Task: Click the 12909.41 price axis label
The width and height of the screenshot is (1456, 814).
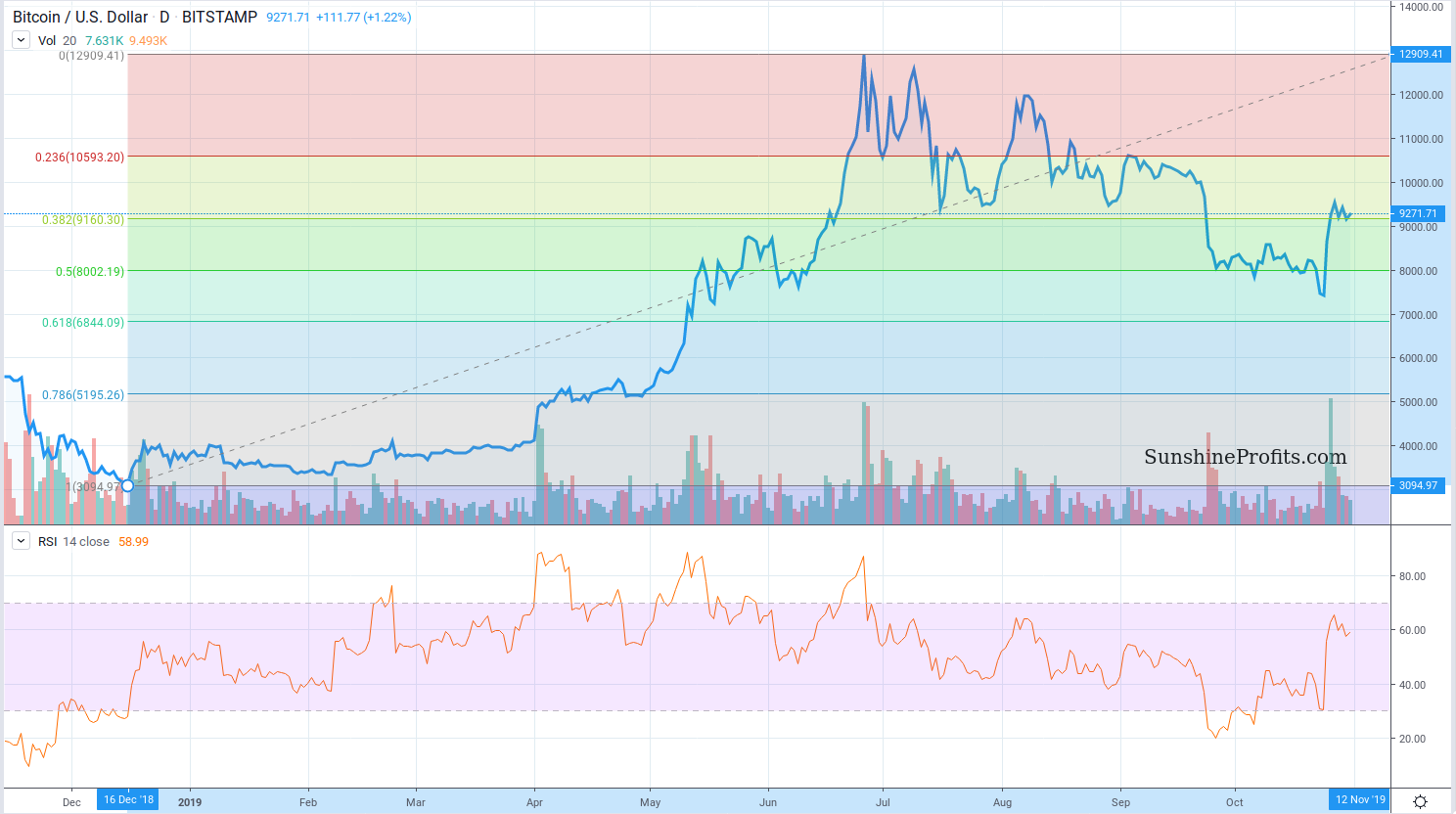Action: [x=1421, y=54]
